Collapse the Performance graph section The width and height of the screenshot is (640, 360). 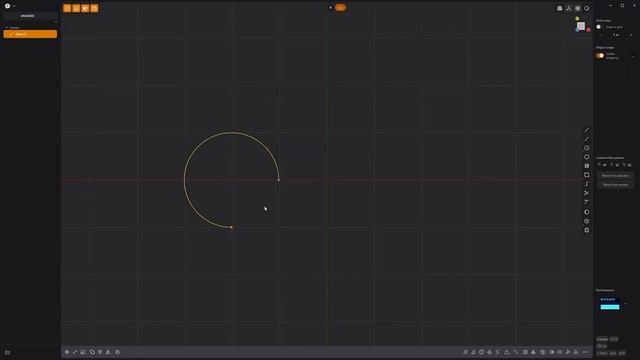tap(626, 303)
